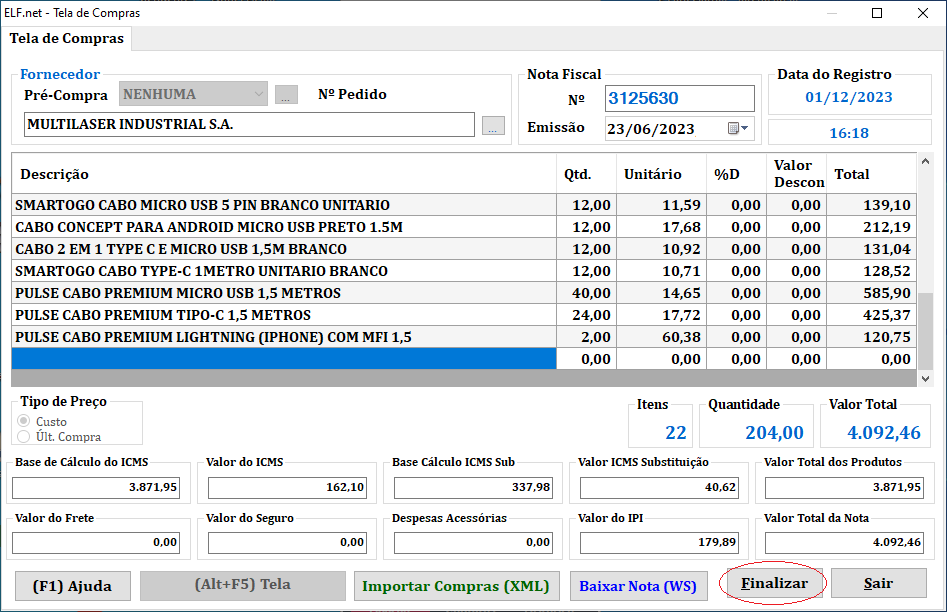Click supplier field MULTILASER INDUSTRIAL S.A.
Viewport: 947px width, 612px height.
pyautogui.click(x=249, y=124)
